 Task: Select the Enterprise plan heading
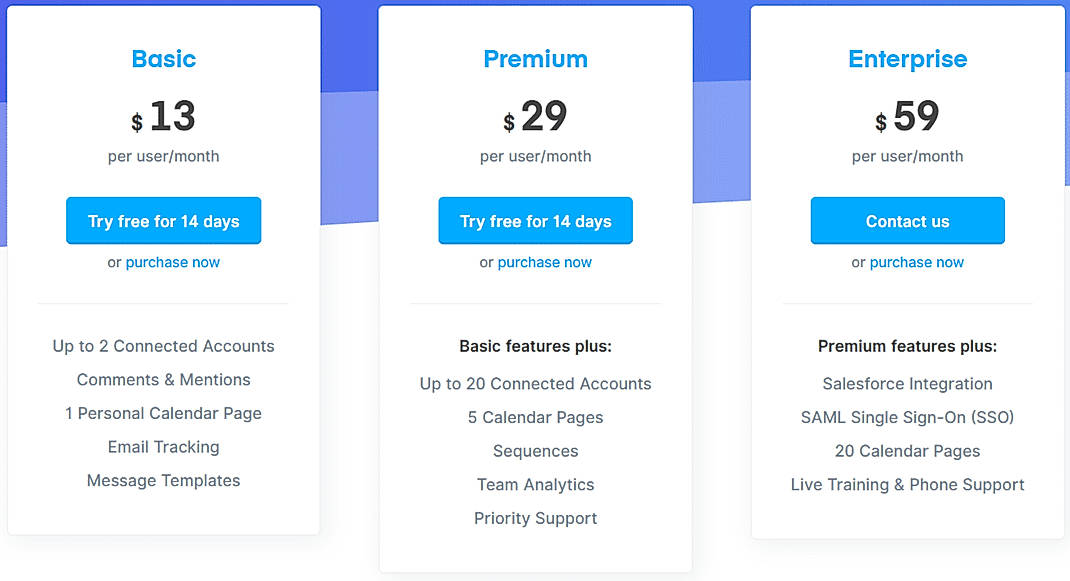point(907,59)
